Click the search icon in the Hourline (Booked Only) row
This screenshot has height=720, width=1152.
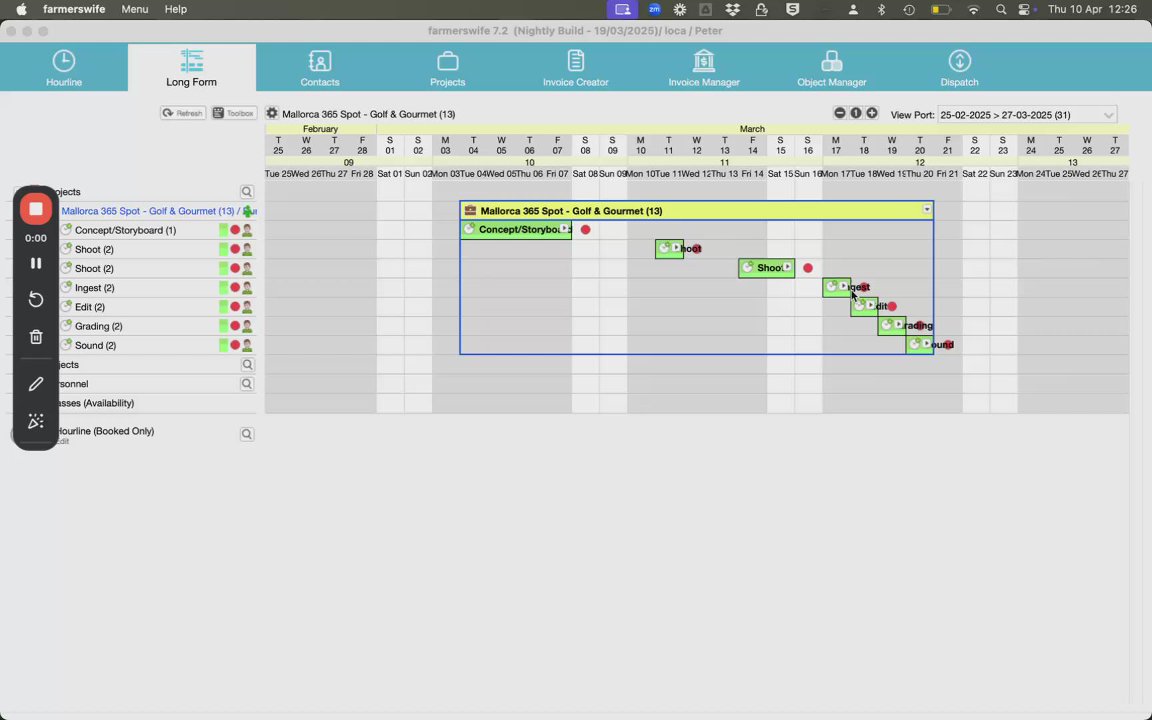pos(247,434)
